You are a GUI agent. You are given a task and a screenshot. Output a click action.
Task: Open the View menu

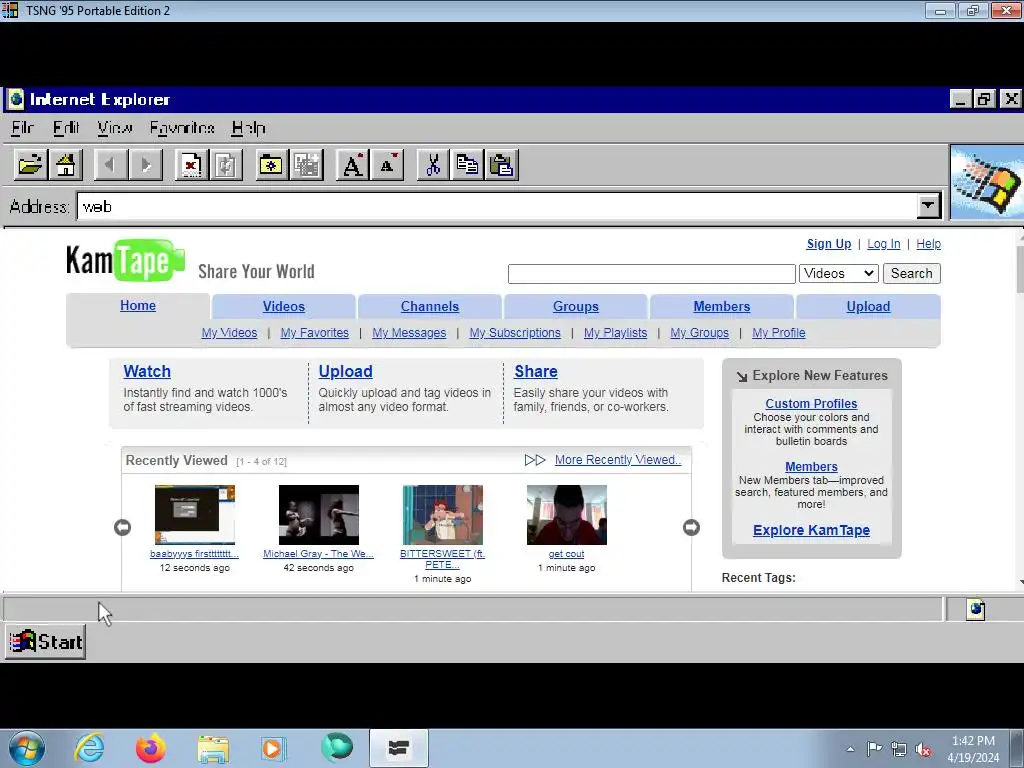[115, 128]
